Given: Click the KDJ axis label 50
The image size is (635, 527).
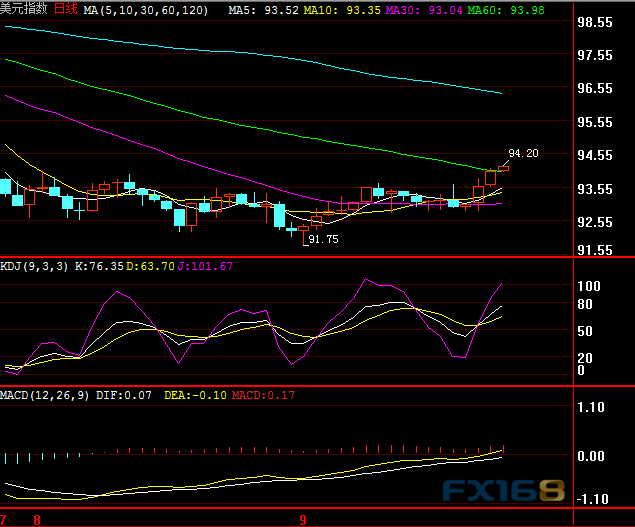Looking at the screenshot, I should (x=585, y=331).
